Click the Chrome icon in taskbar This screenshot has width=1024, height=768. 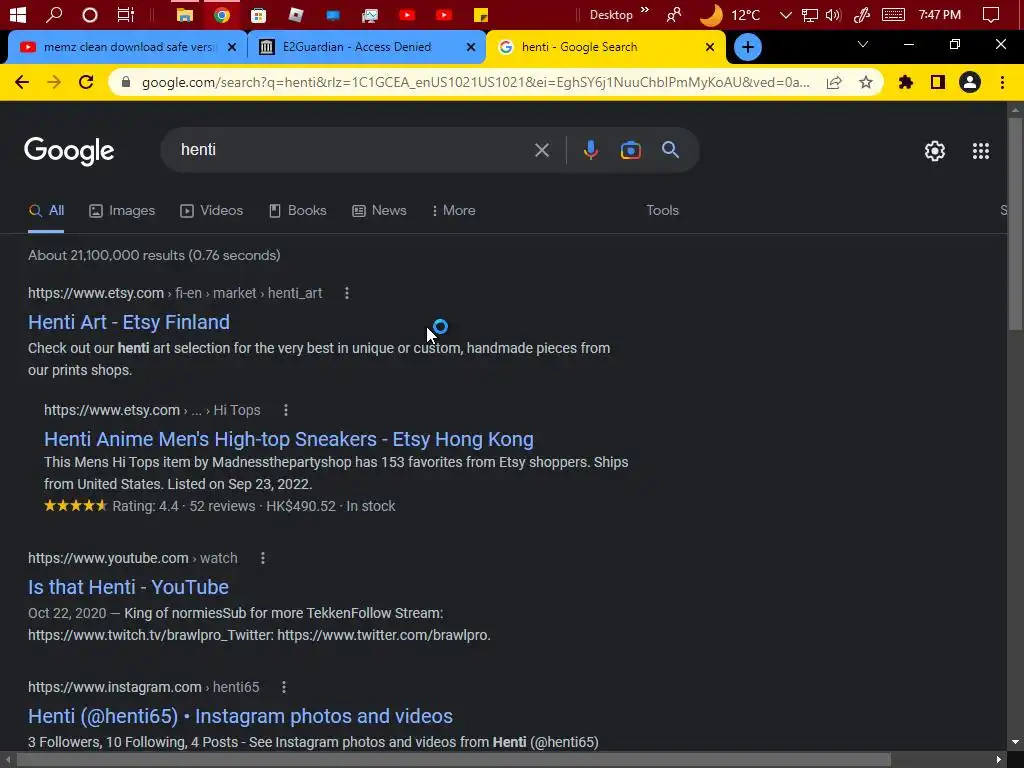click(222, 14)
